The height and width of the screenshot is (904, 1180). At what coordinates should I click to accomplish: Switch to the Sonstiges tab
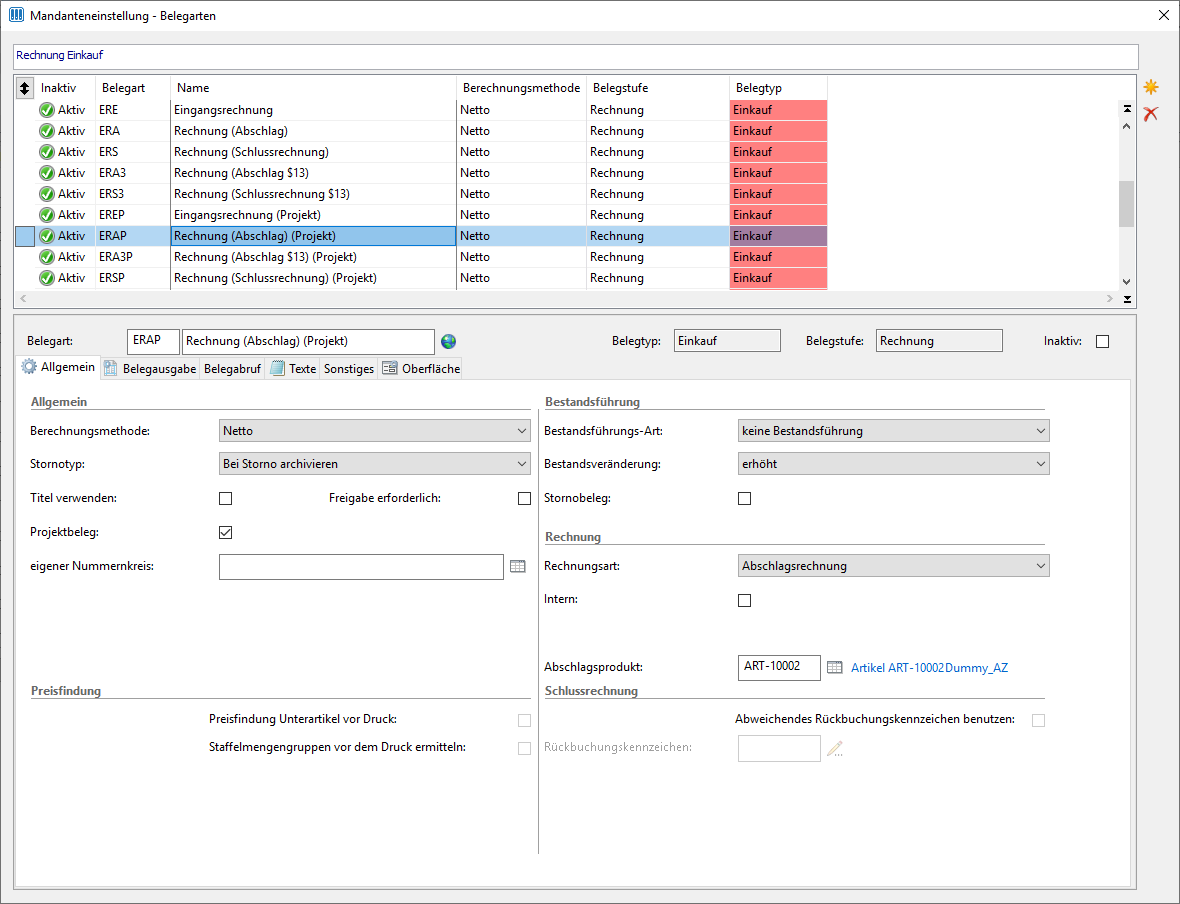tap(348, 369)
